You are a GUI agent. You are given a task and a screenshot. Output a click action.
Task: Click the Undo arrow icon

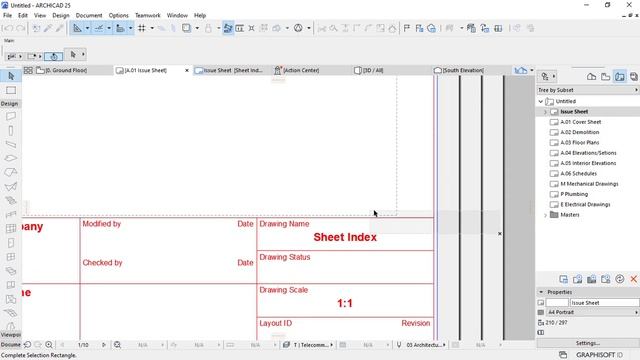tap(8, 28)
